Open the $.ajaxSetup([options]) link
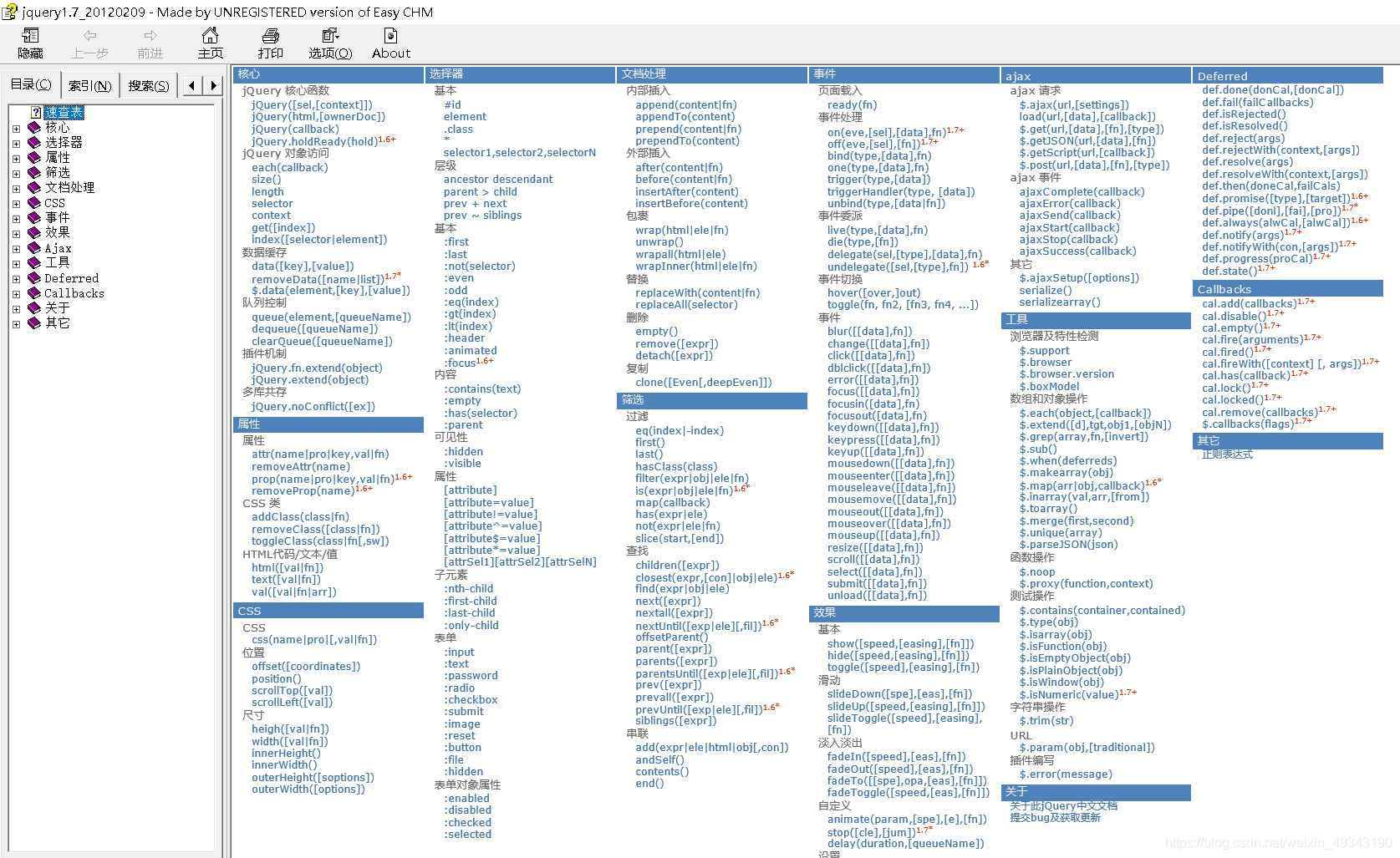This screenshot has height=858, width=1400. pos(1079,277)
